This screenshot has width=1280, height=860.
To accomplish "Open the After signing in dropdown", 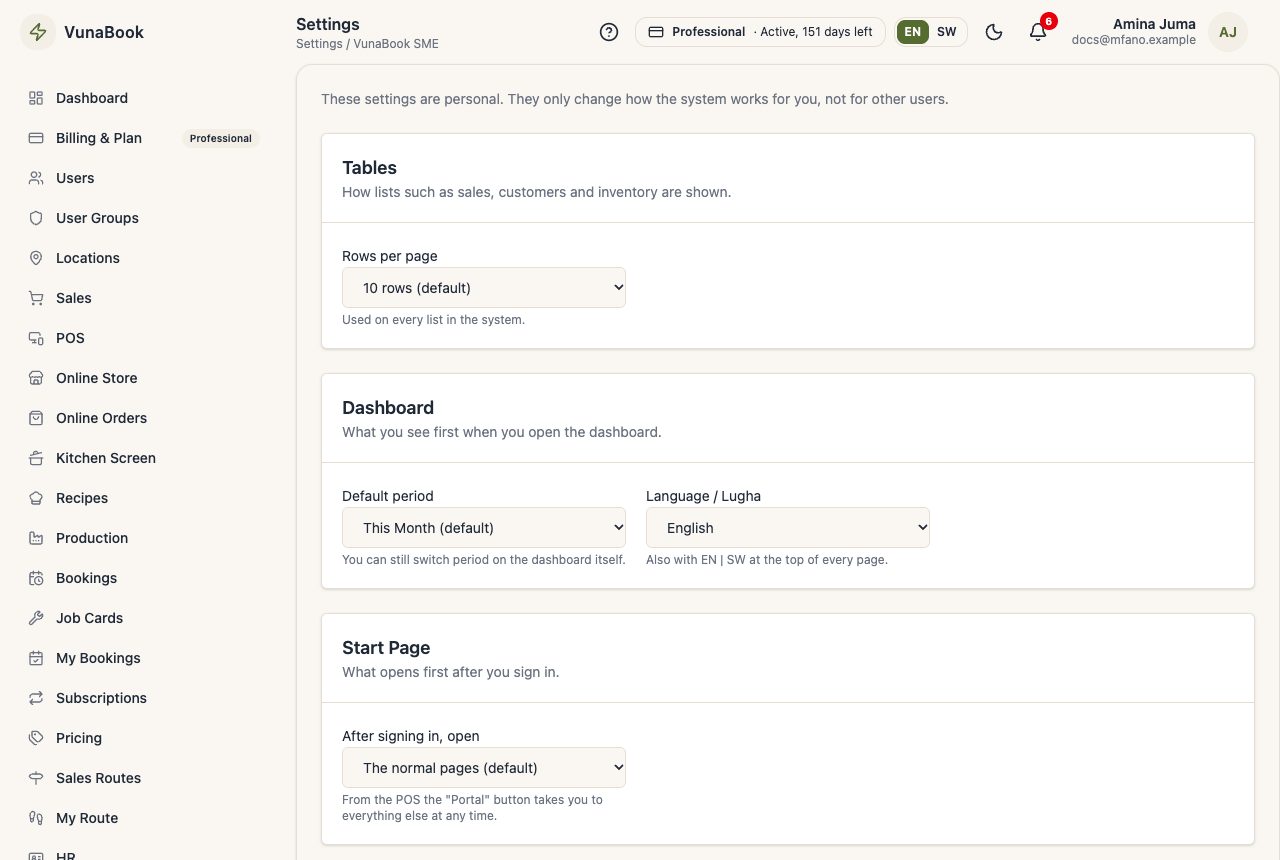I will (x=484, y=768).
